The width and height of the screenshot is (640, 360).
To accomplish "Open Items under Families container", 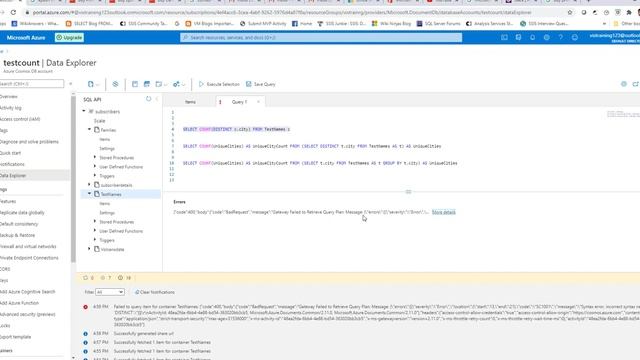I will (x=104, y=139).
